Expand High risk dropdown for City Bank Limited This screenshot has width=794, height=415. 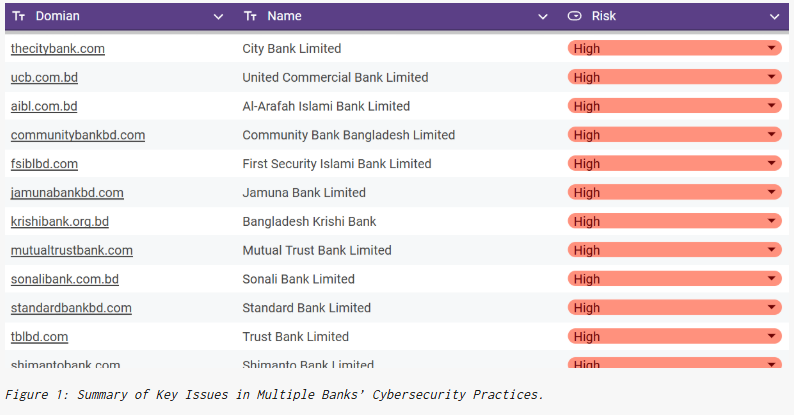pyautogui.click(x=771, y=48)
